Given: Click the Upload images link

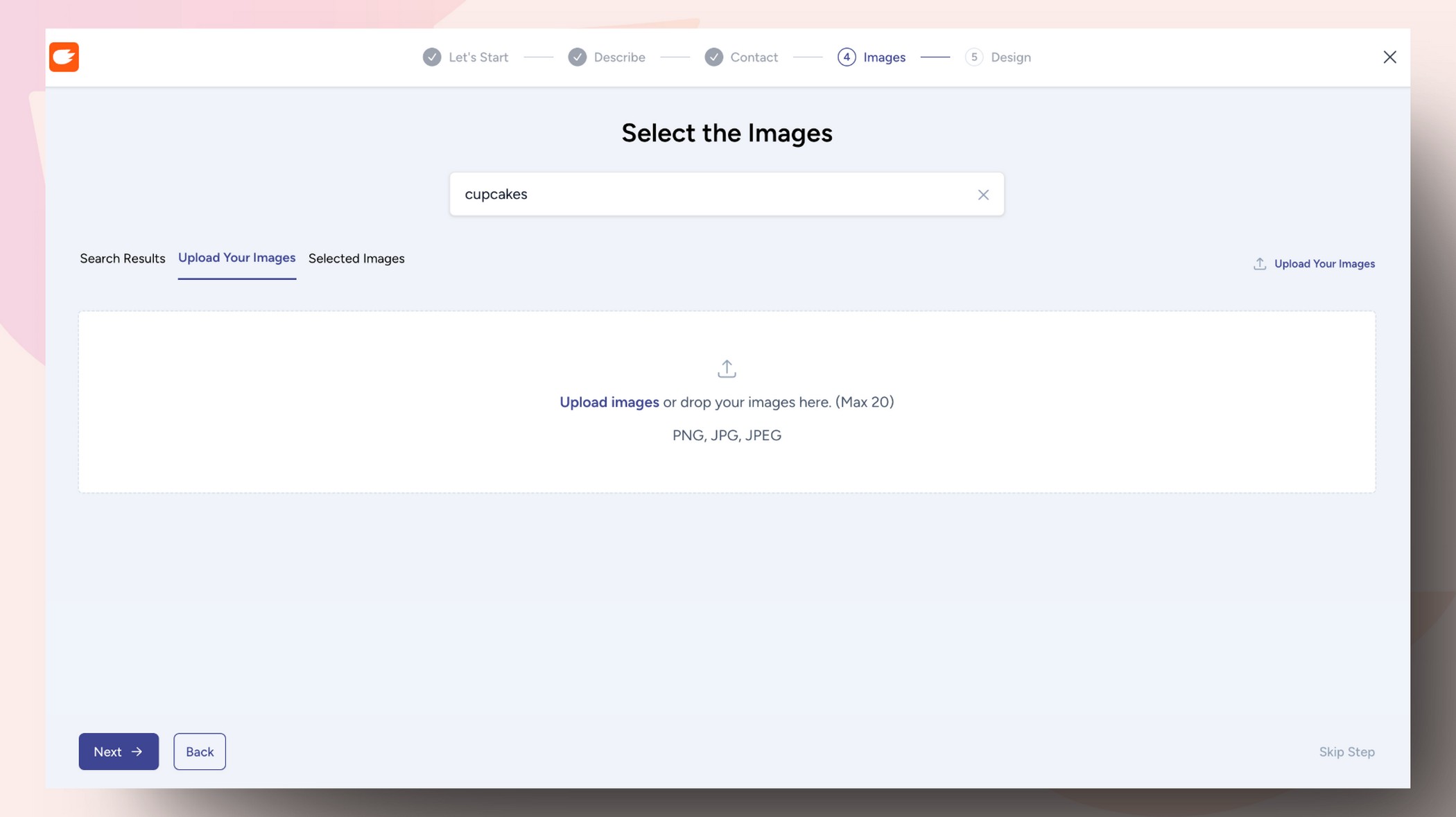Looking at the screenshot, I should 609,402.
